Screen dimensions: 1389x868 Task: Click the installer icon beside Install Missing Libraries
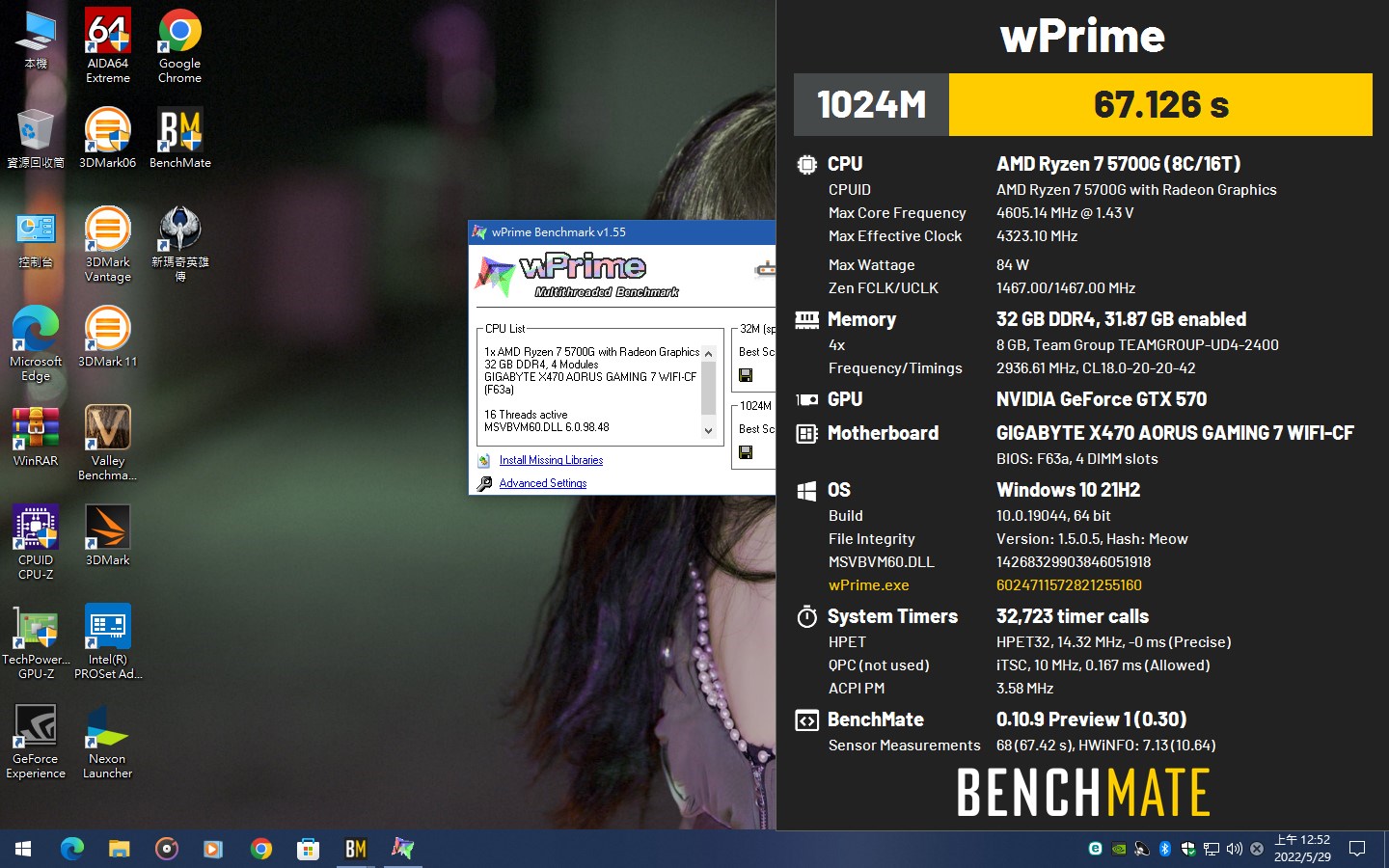coord(484,460)
